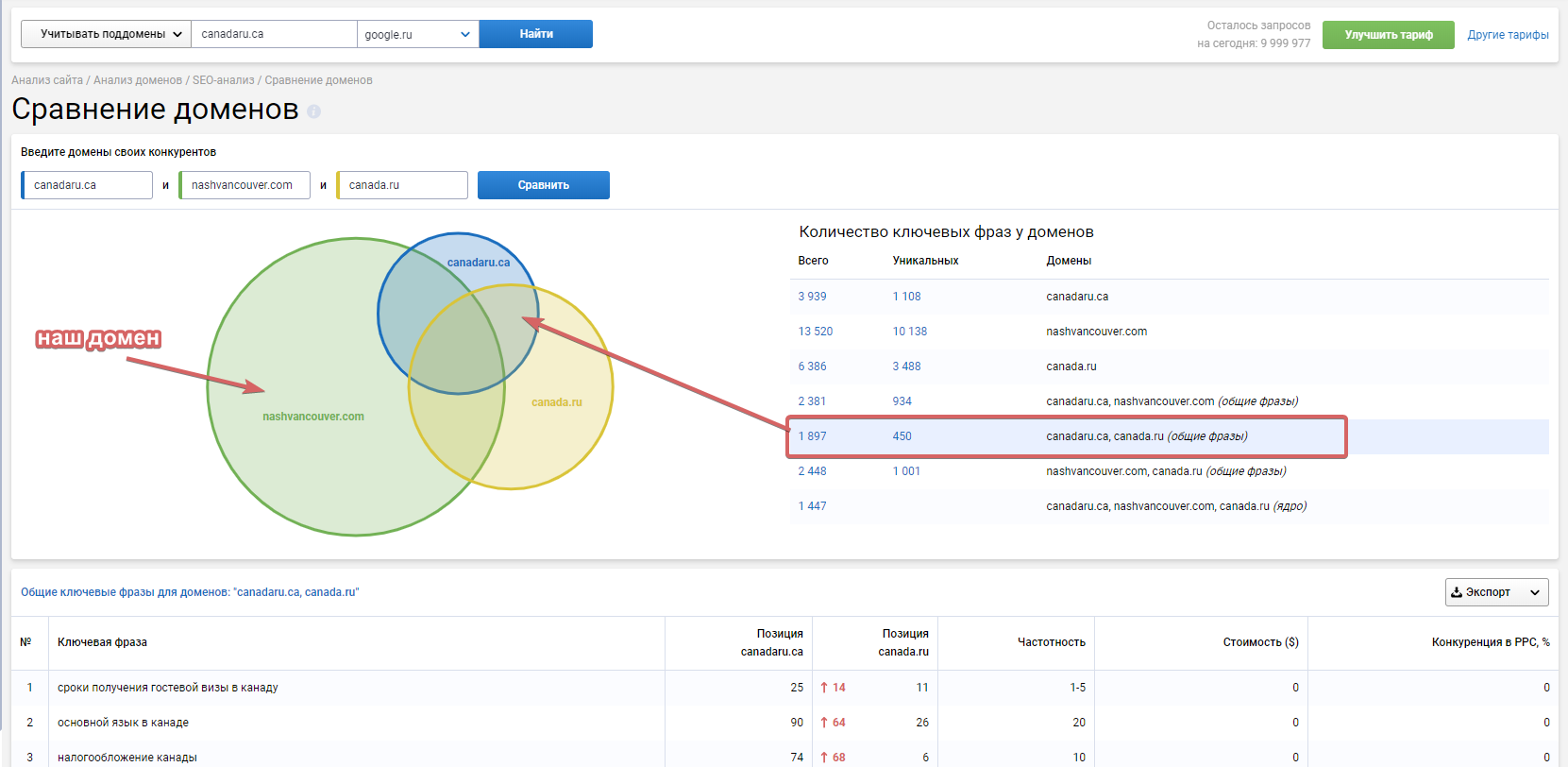Click unique count 934
Screen dimensions: 1568x767
point(902,401)
